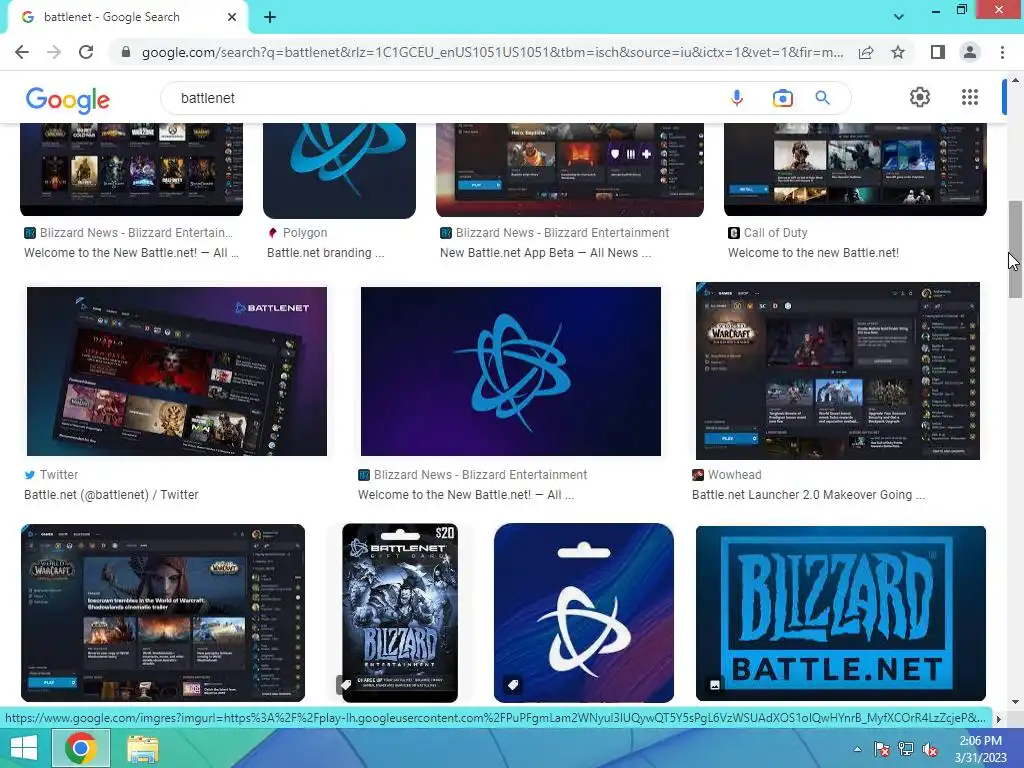Click the magnifier search button

click(x=822, y=98)
